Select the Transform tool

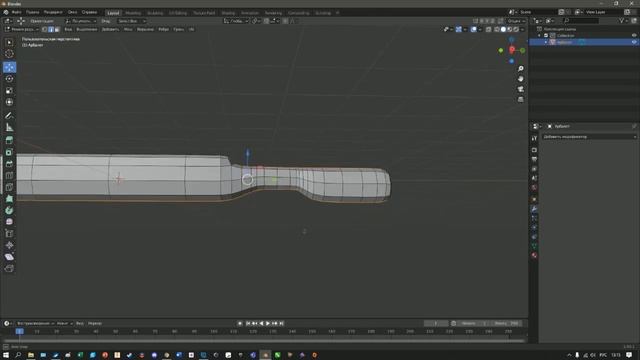tap(9, 102)
